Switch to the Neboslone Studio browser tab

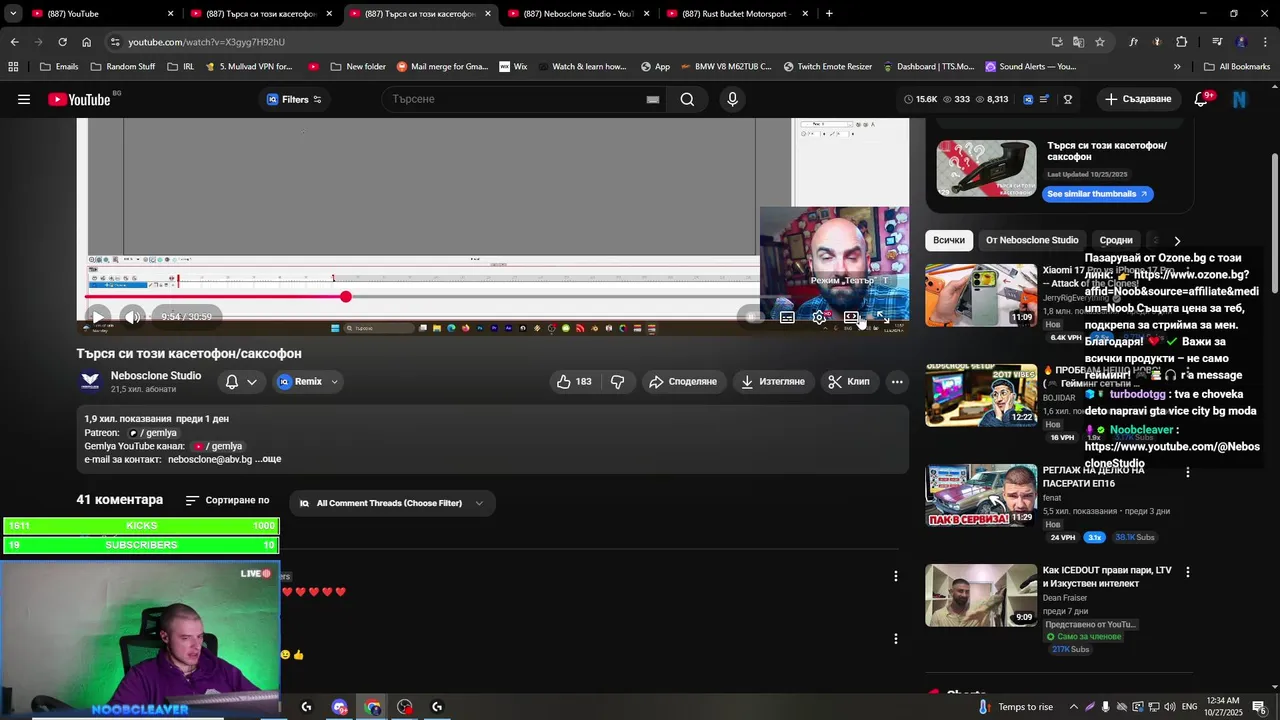[x=579, y=14]
